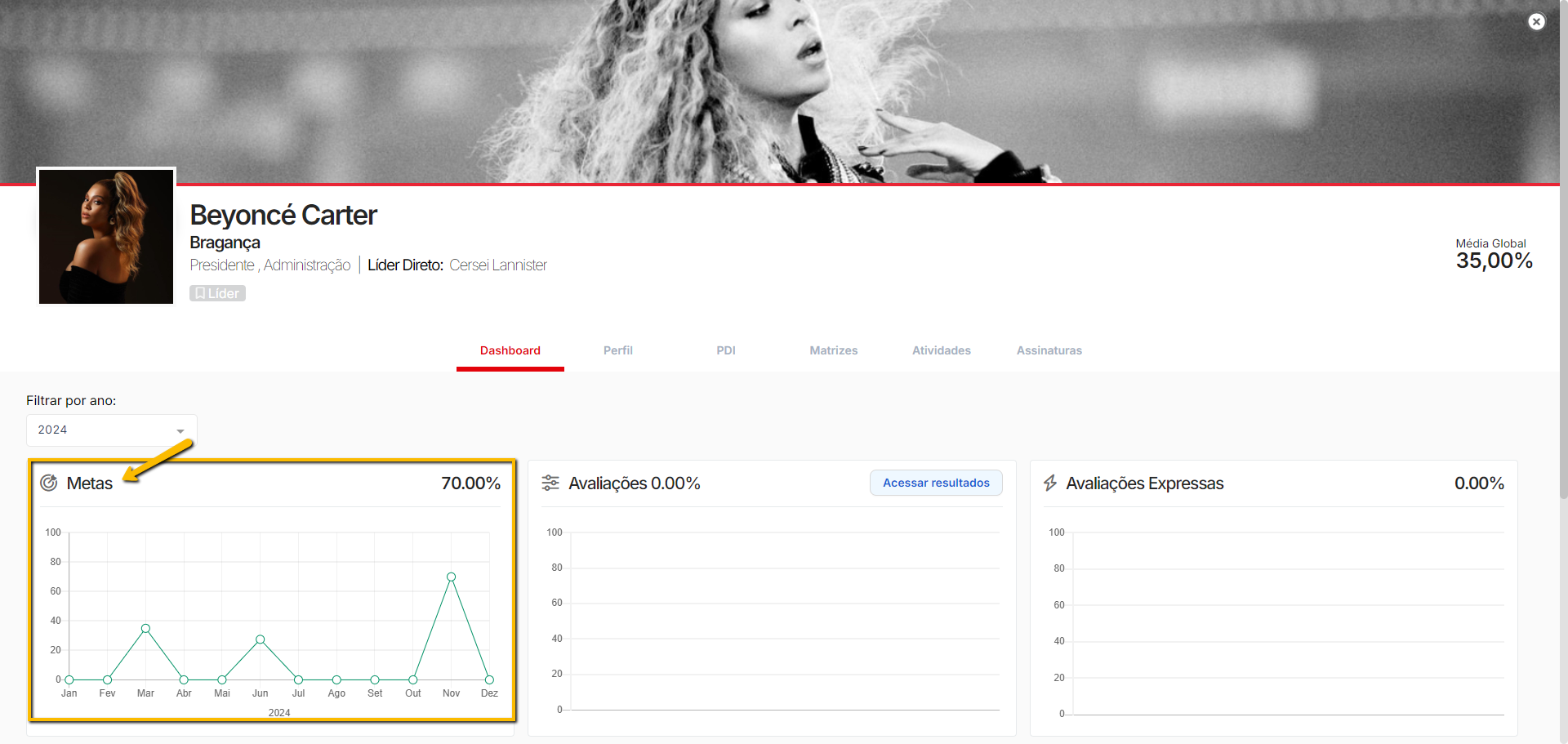1568x744 pixels.
Task: Open the Perfil tab
Action: click(618, 350)
